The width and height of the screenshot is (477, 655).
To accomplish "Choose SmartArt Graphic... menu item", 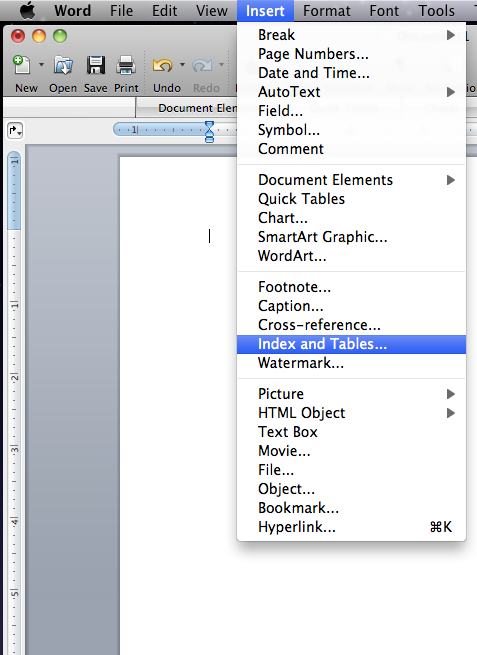I will click(351, 237).
